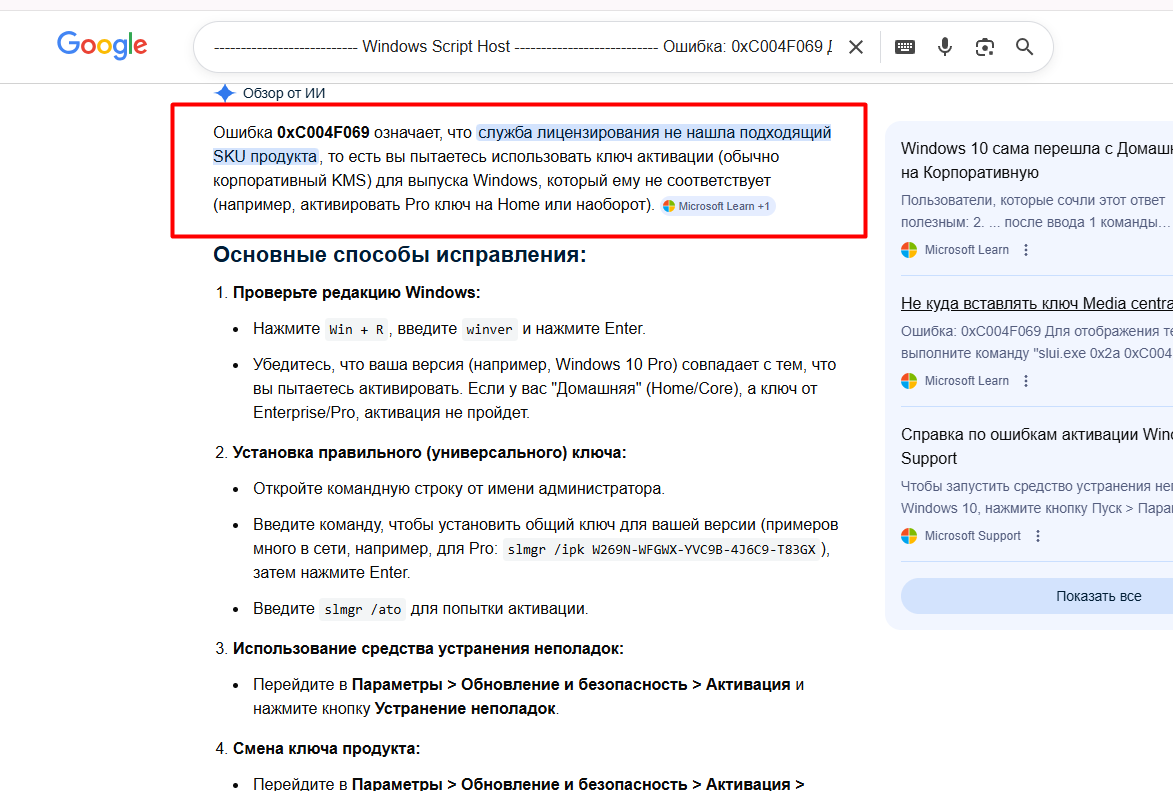Open "Windows 10 сама перешла с Домашней" result
The width and height of the screenshot is (1173, 791).
(1036, 149)
